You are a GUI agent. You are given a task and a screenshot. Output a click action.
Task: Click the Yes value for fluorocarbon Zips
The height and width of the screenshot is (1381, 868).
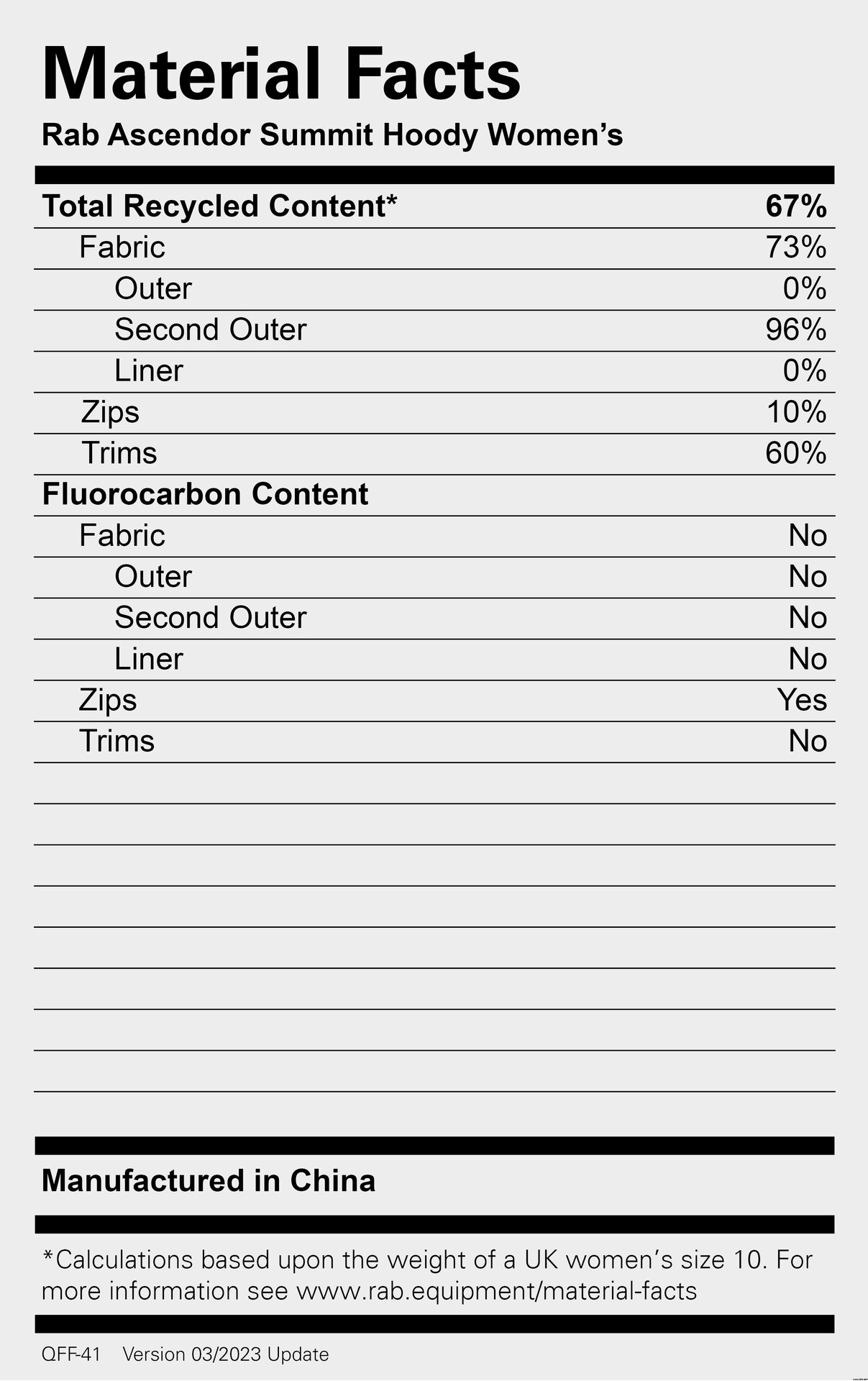pos(802,700)
